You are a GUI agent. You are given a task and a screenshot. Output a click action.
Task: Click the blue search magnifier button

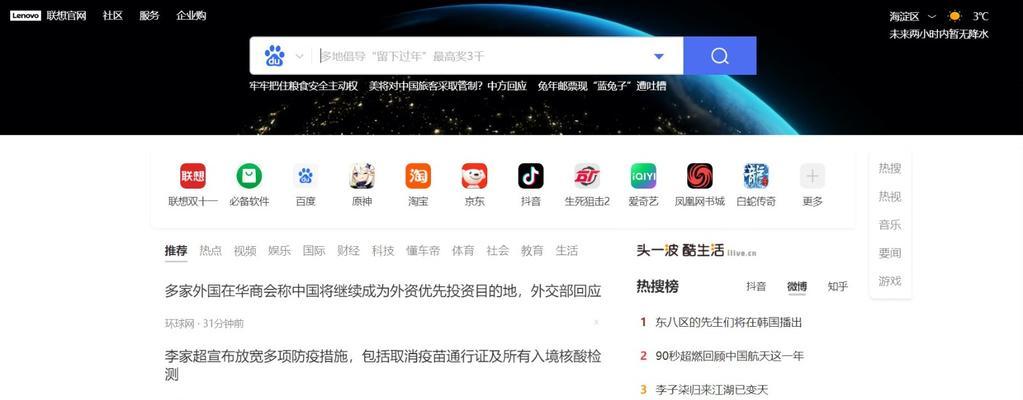(720, 56)
